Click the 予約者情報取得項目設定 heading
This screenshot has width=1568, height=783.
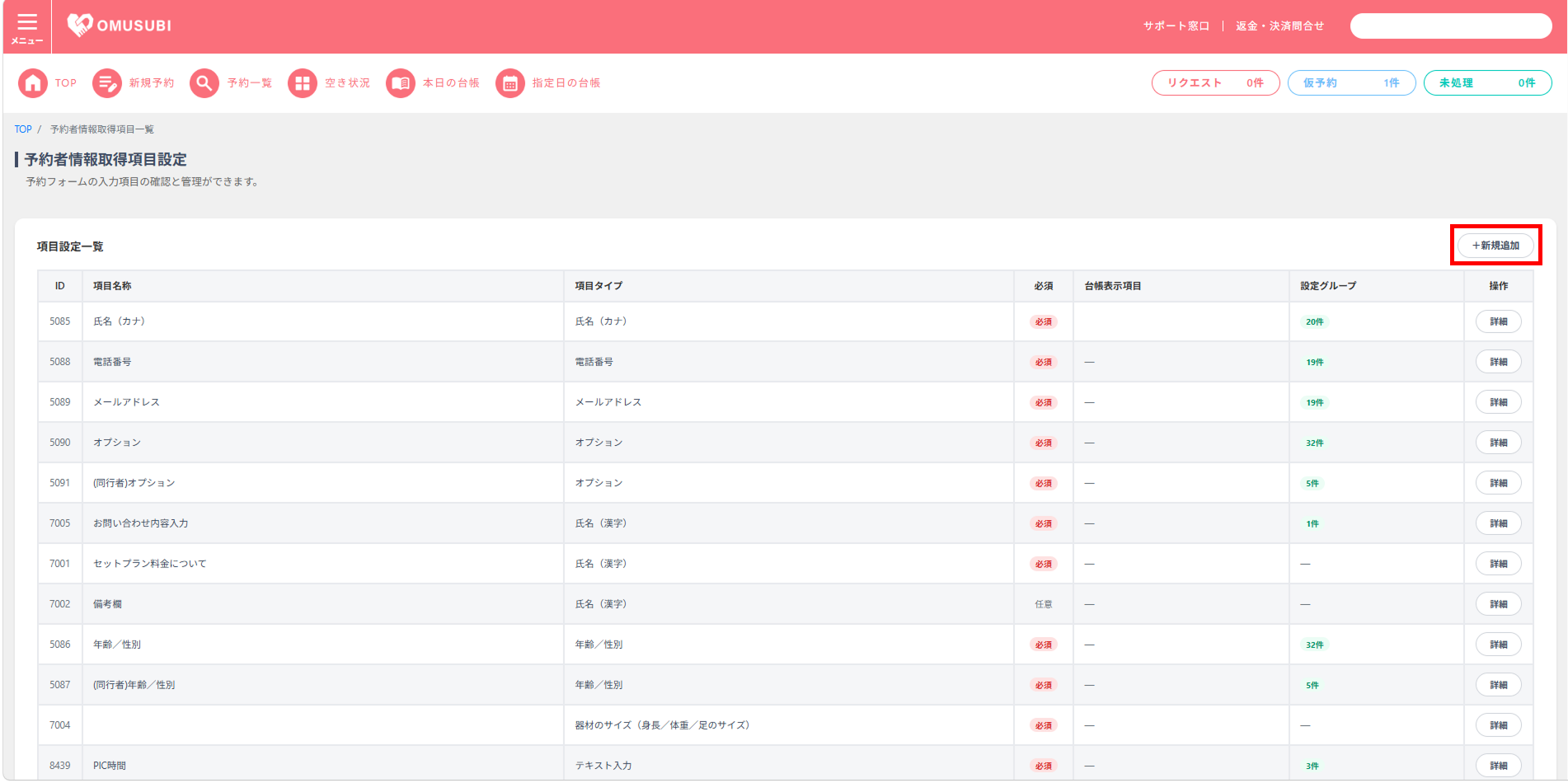tap(106, 160)
